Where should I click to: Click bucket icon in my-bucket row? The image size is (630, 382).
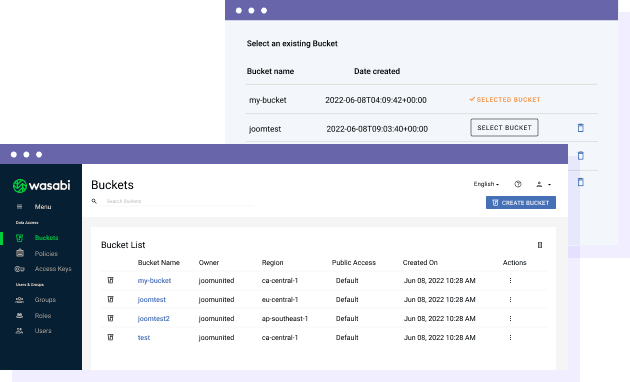tap(110, 280)
